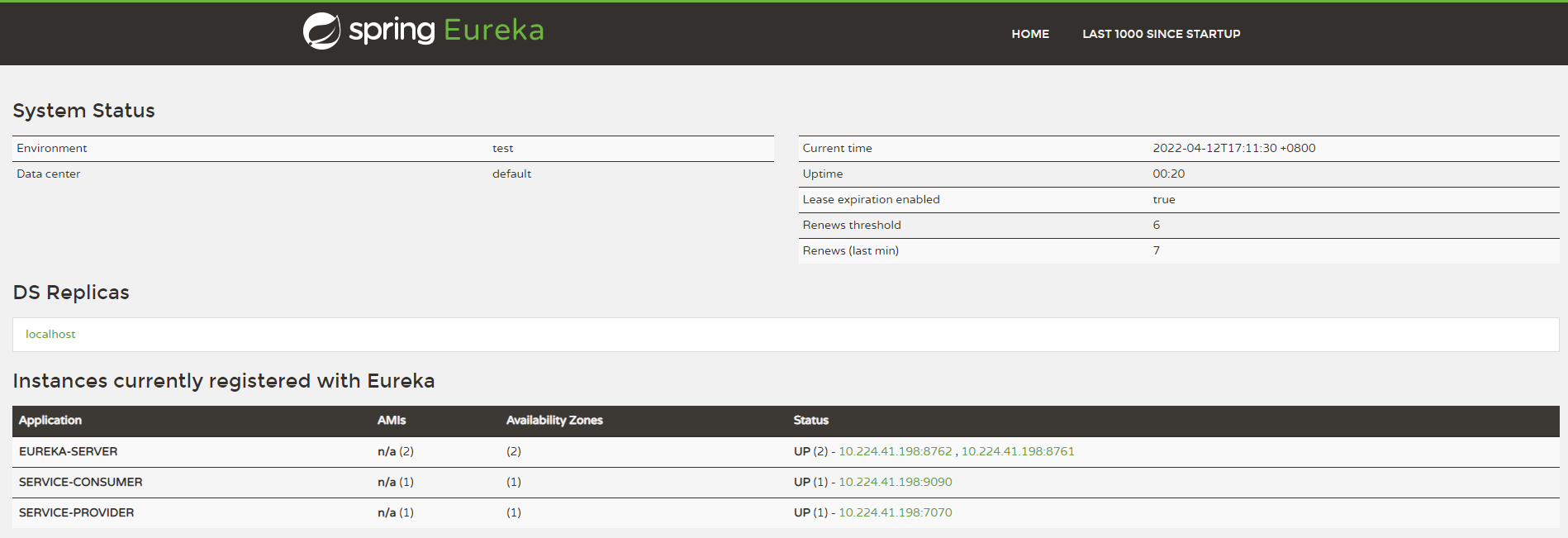Viewport: 1568px width, 538px height.
Task: Click the Current time label
Action: tap(838, 148)
